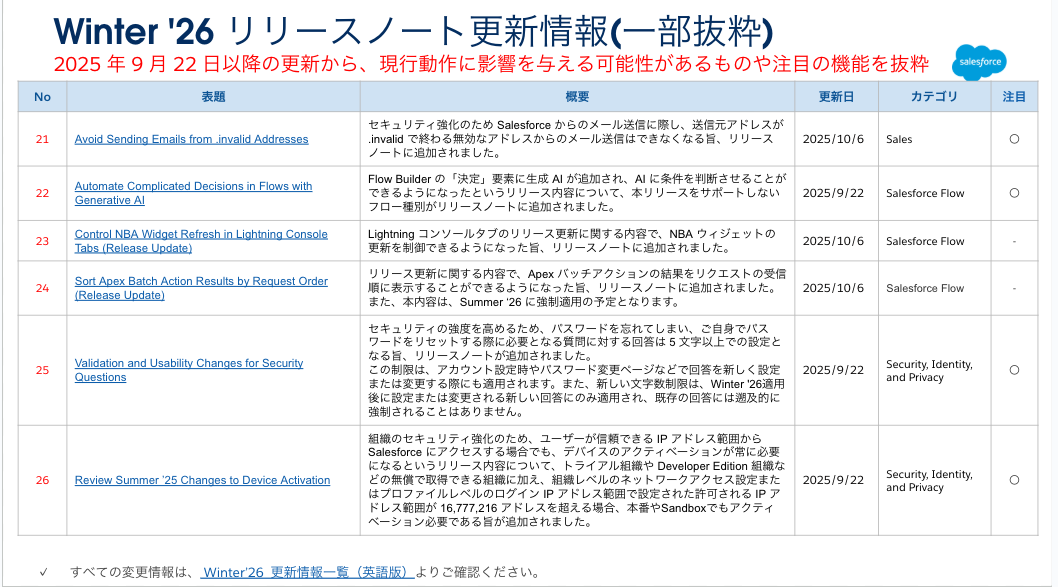Click the 2025/9/22 date in row 22

[x=833, y=193]
